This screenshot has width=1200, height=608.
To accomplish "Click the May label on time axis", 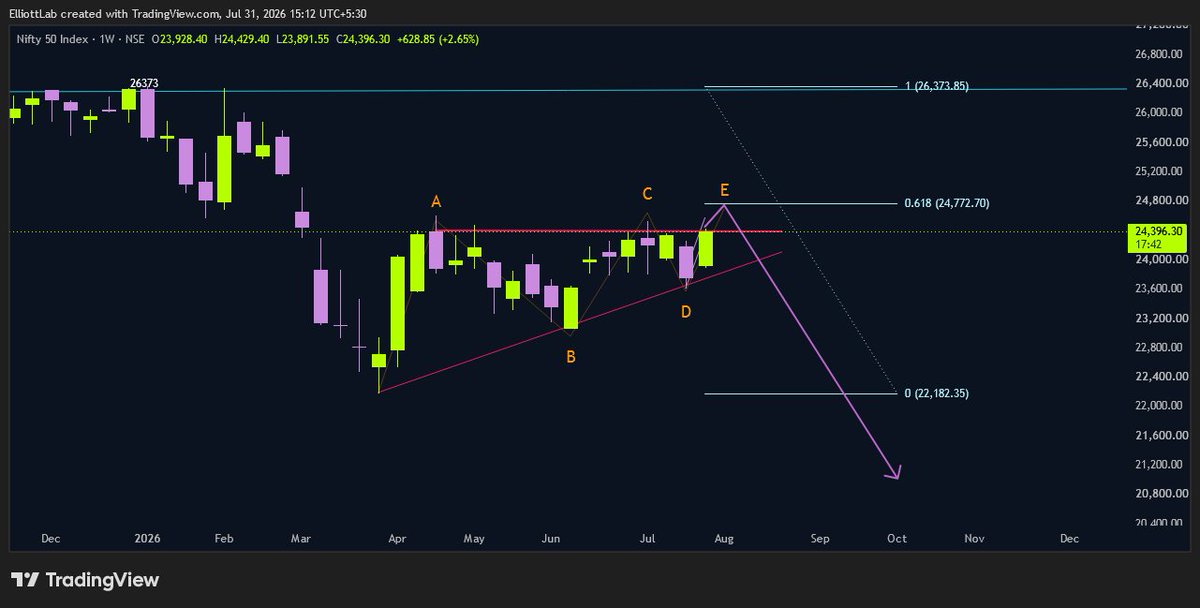I will tap(474, 538).
